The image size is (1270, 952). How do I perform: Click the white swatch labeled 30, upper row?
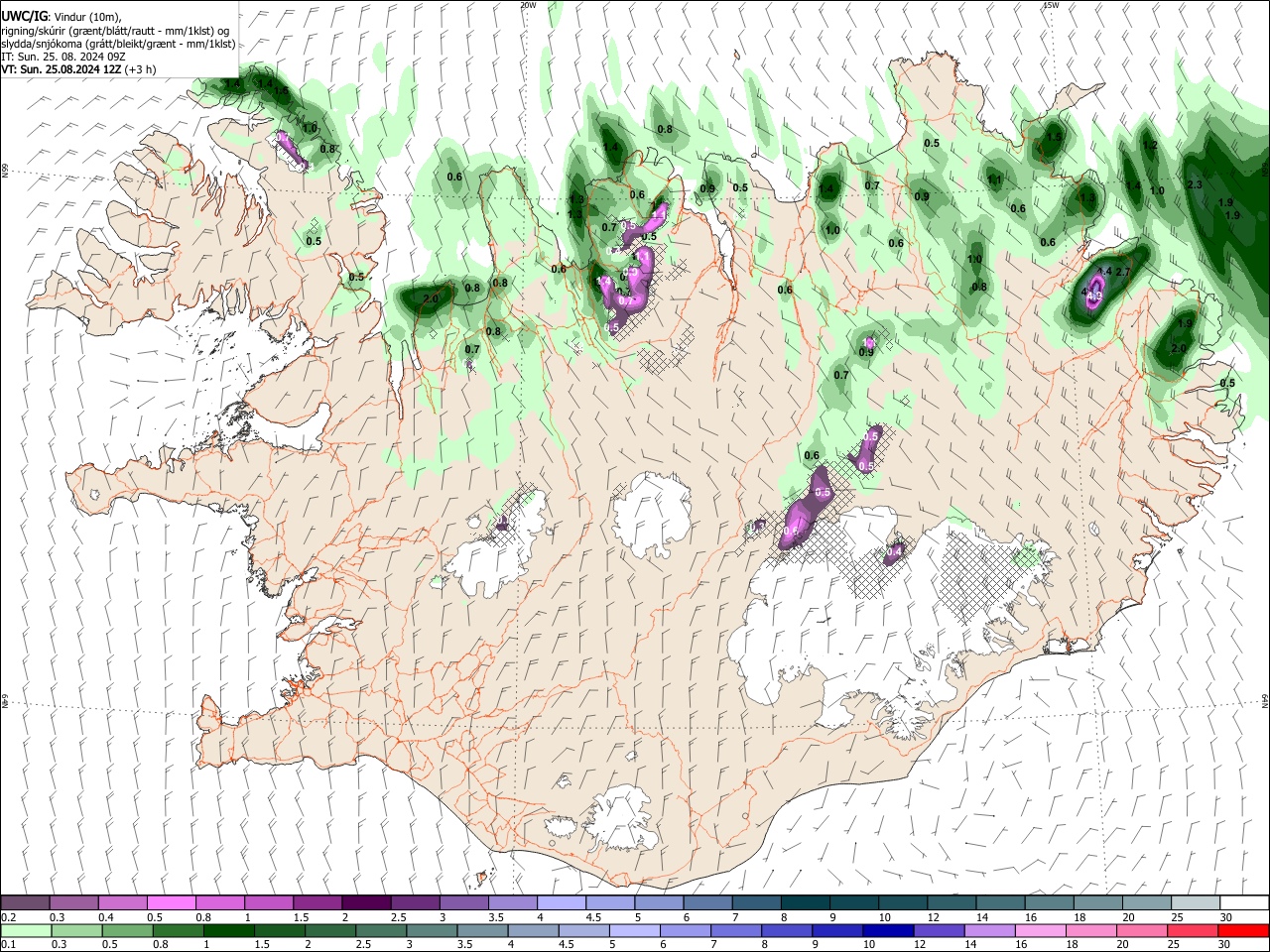coord(1244,903)
